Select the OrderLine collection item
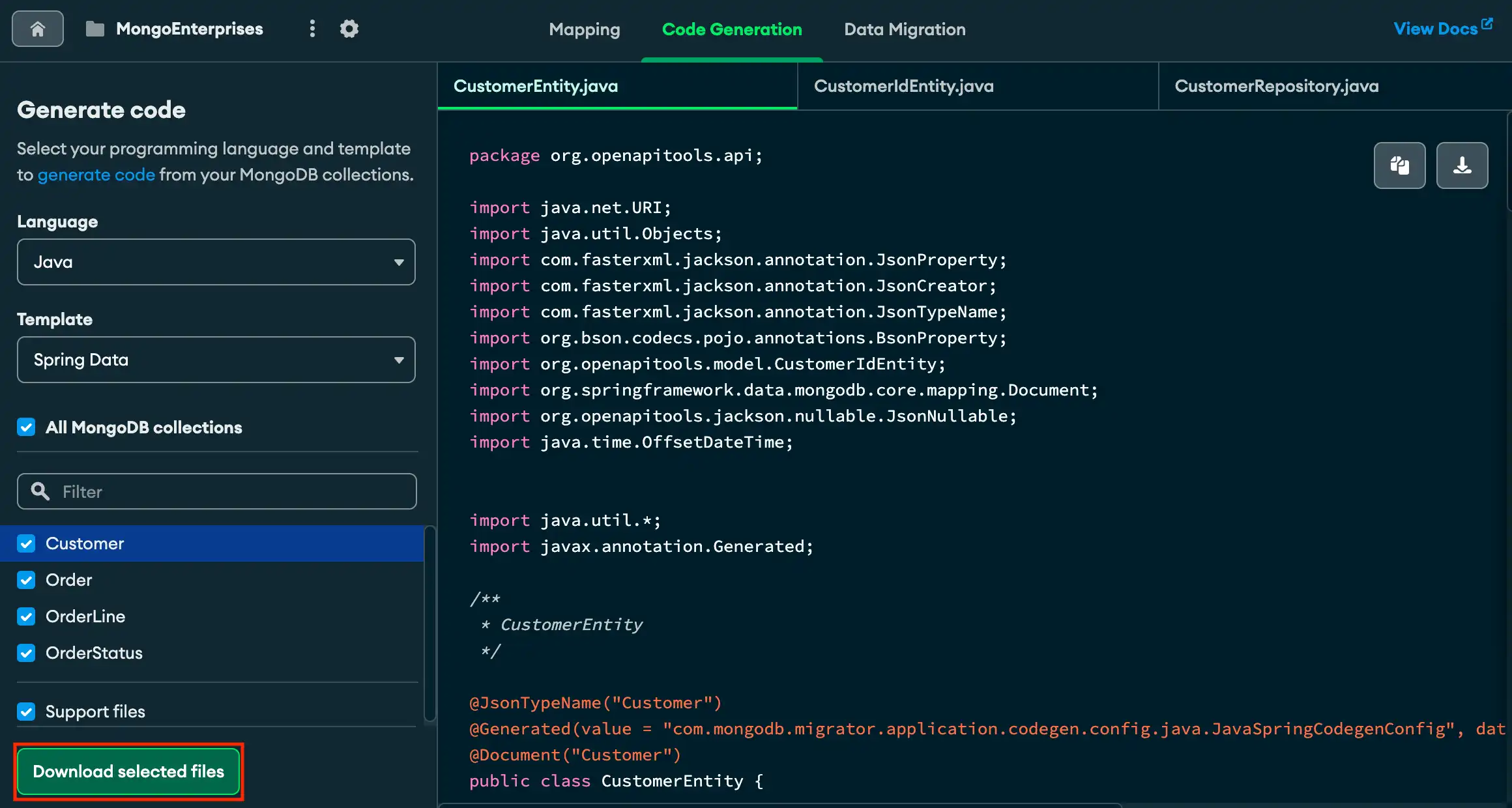The image size is (1512, 808). pyautogui.click(x=85, y=615)
